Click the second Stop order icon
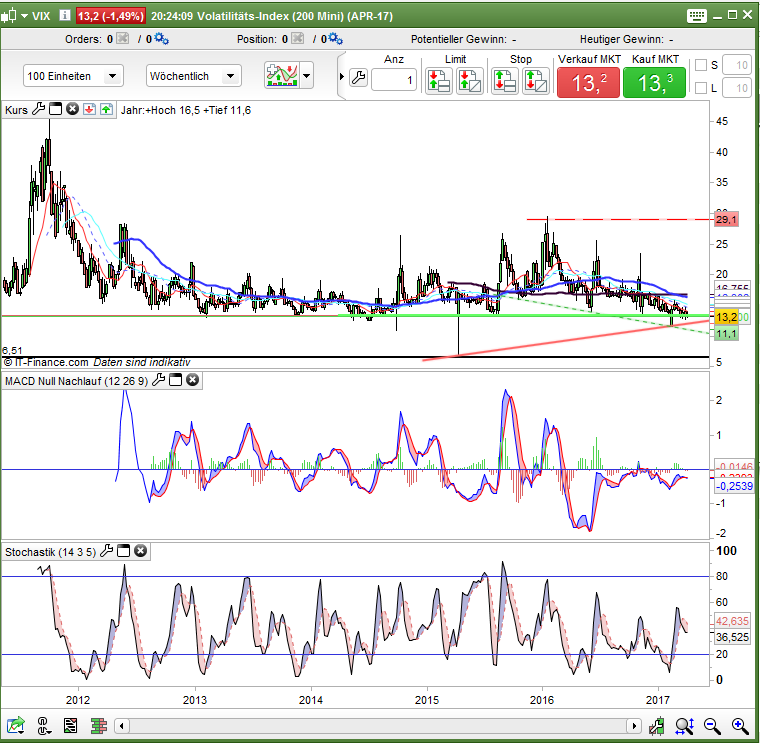 (535, 80)
